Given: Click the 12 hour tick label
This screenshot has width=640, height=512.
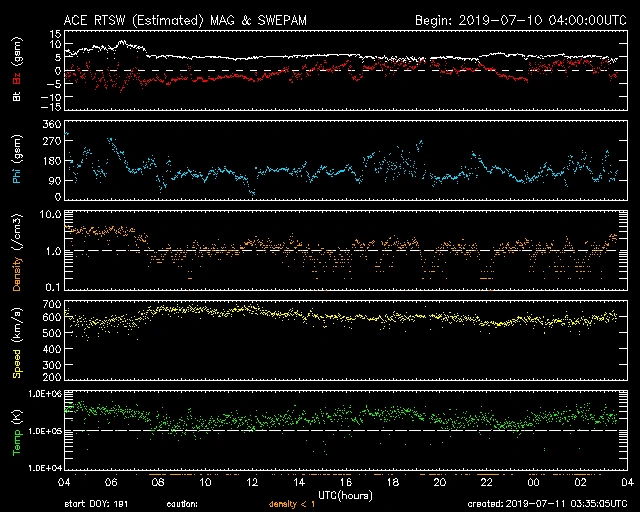Looking at the screenshot, I should [x=254, y=482].
